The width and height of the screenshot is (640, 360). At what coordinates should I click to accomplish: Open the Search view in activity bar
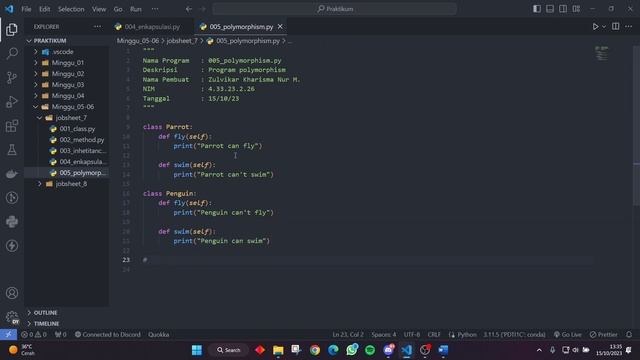[12, 53]
